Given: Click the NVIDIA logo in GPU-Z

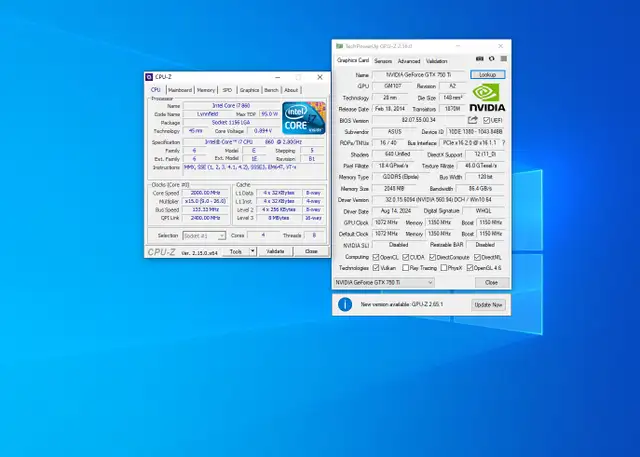Looking at the screenshot, I should (x=487, y=98).
